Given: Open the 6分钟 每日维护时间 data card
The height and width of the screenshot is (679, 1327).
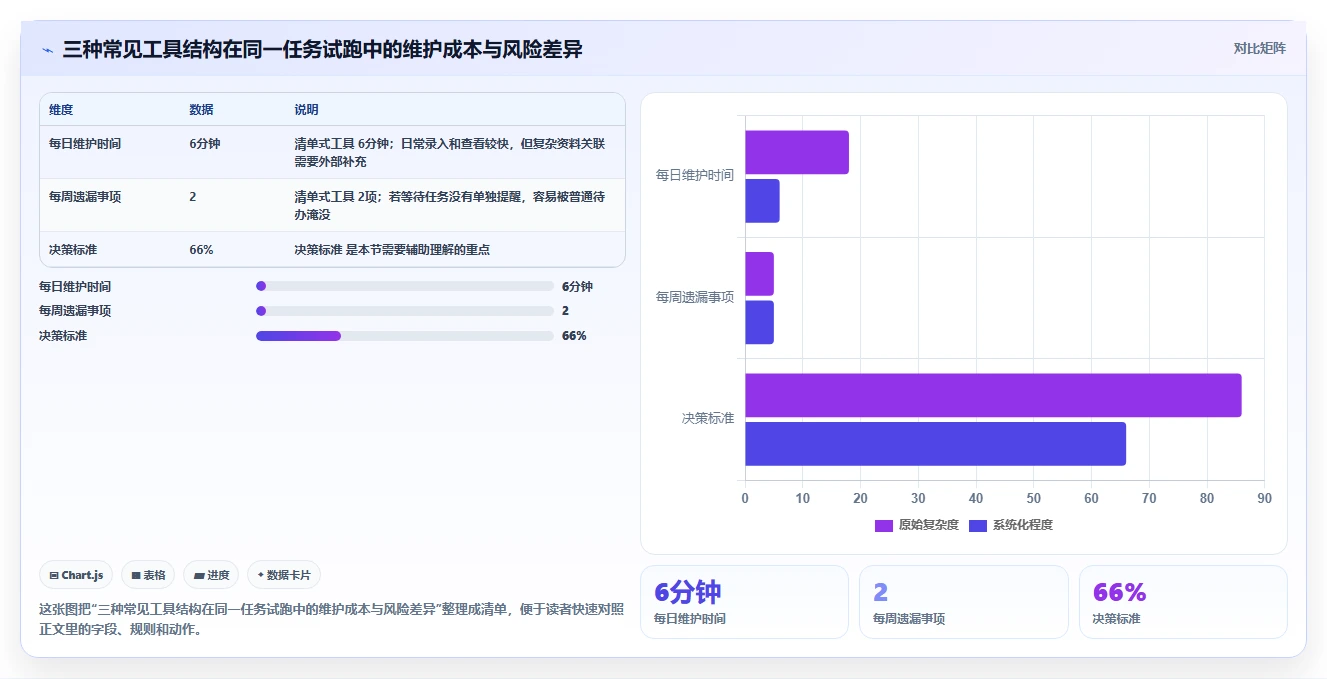Looking at the screenshot, I should pos(744,602).
